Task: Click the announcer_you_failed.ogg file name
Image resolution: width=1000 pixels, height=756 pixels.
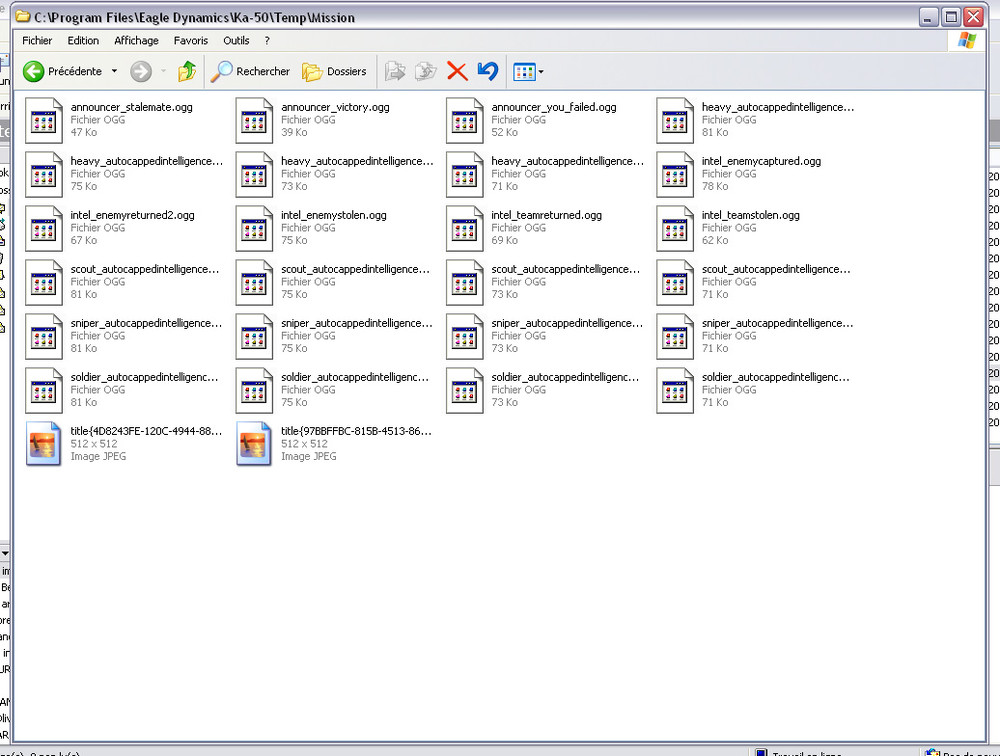Action: (554, 107)
